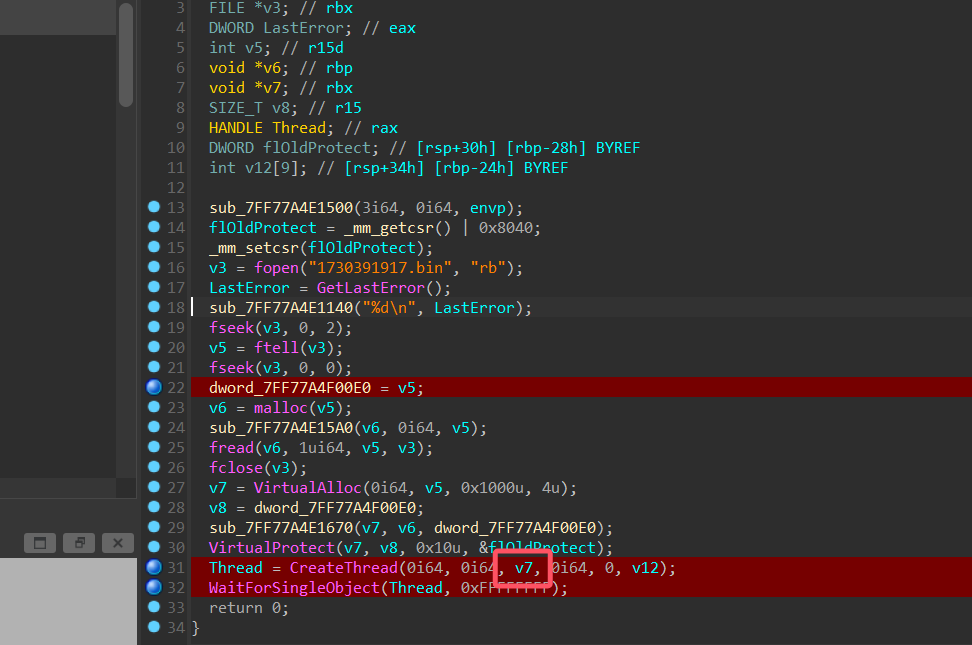Click the v7 argument in CreateThread
This screenshot has width=972, height=645.
coord(524,567)
